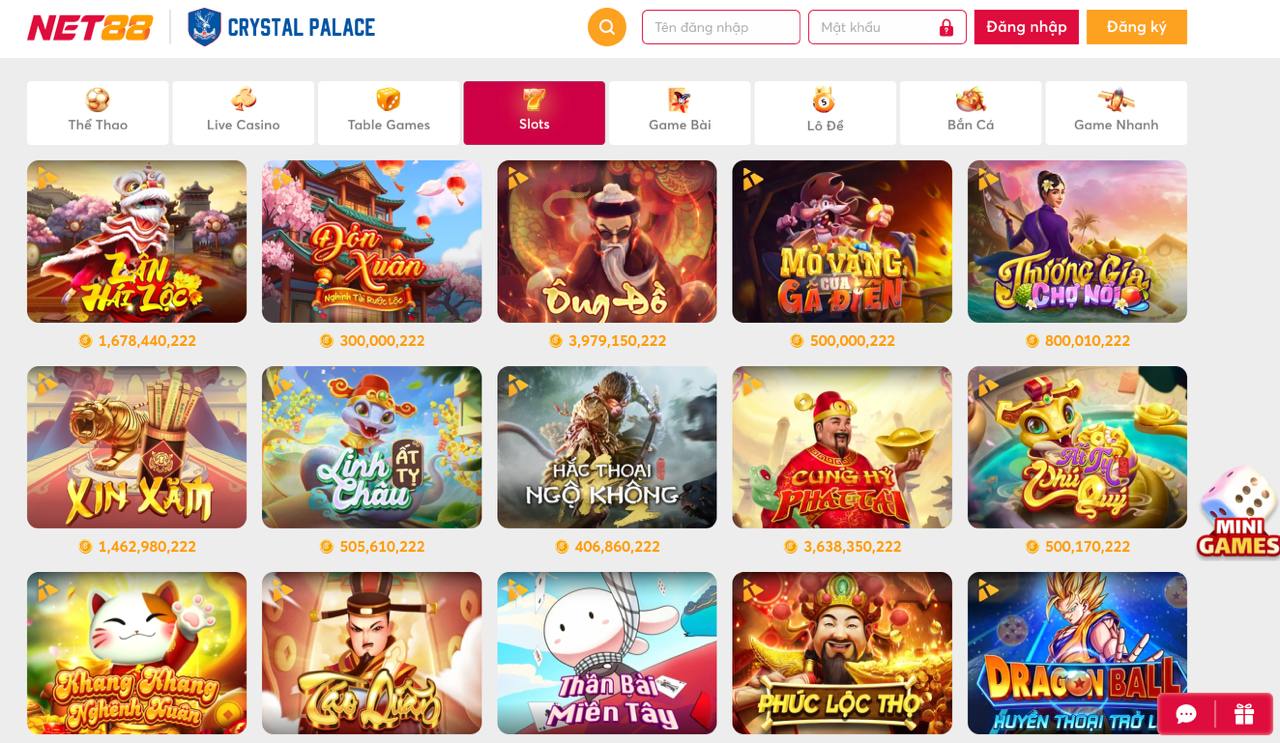Screen dimensions: 1280x743
Task: Click the Đăng nhập login button
Action: click(x=1026, y=27)
